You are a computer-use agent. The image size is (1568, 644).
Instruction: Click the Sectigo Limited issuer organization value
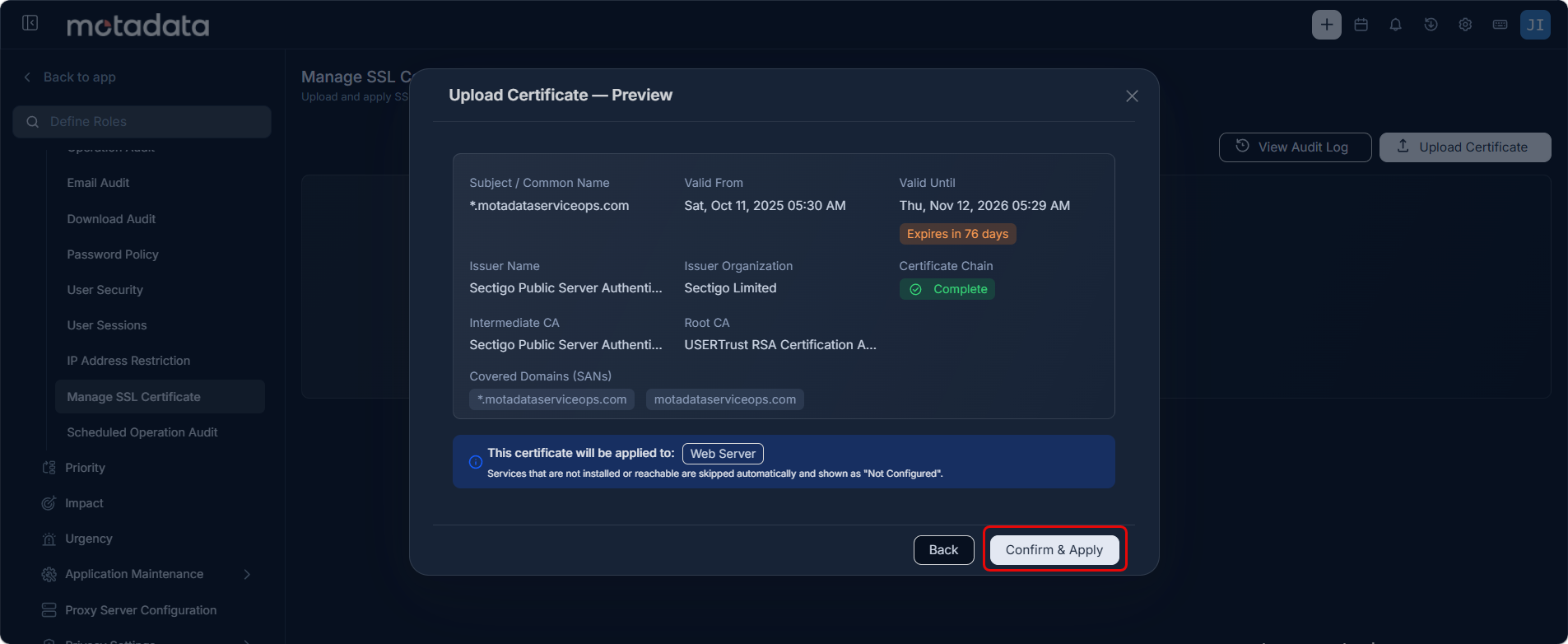730,288
